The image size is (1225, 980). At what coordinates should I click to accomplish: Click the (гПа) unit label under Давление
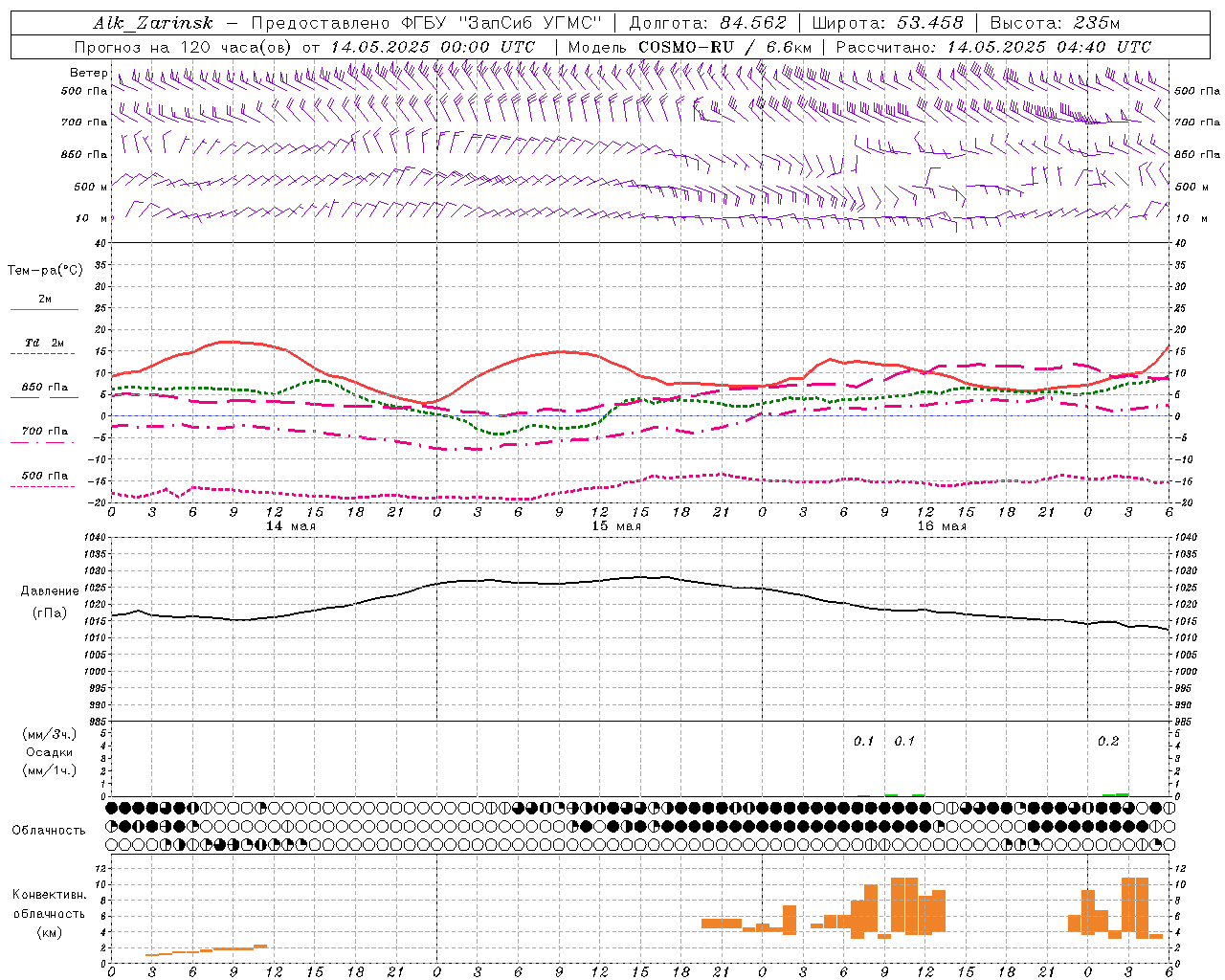[x=50, y=613]
